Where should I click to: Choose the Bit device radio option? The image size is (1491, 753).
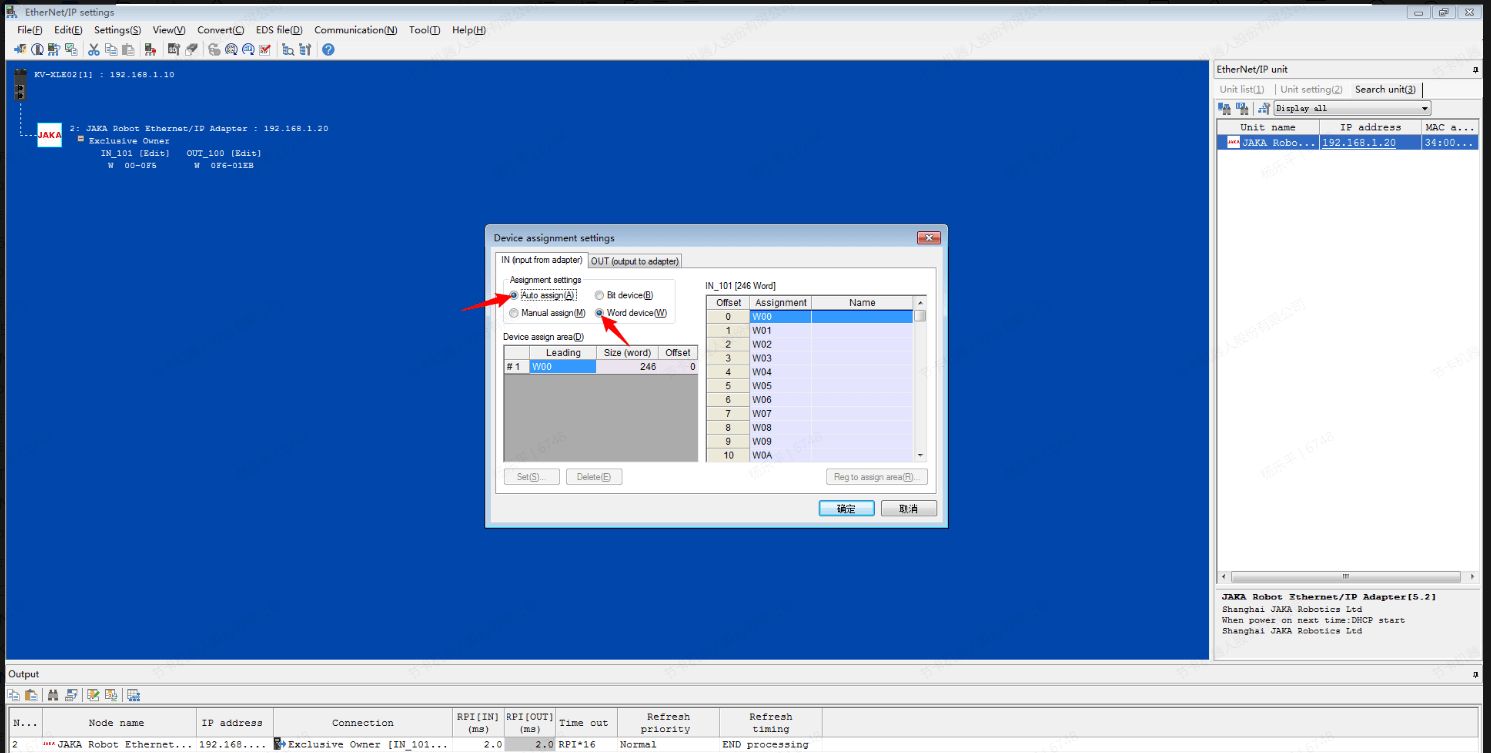point(599,296)
